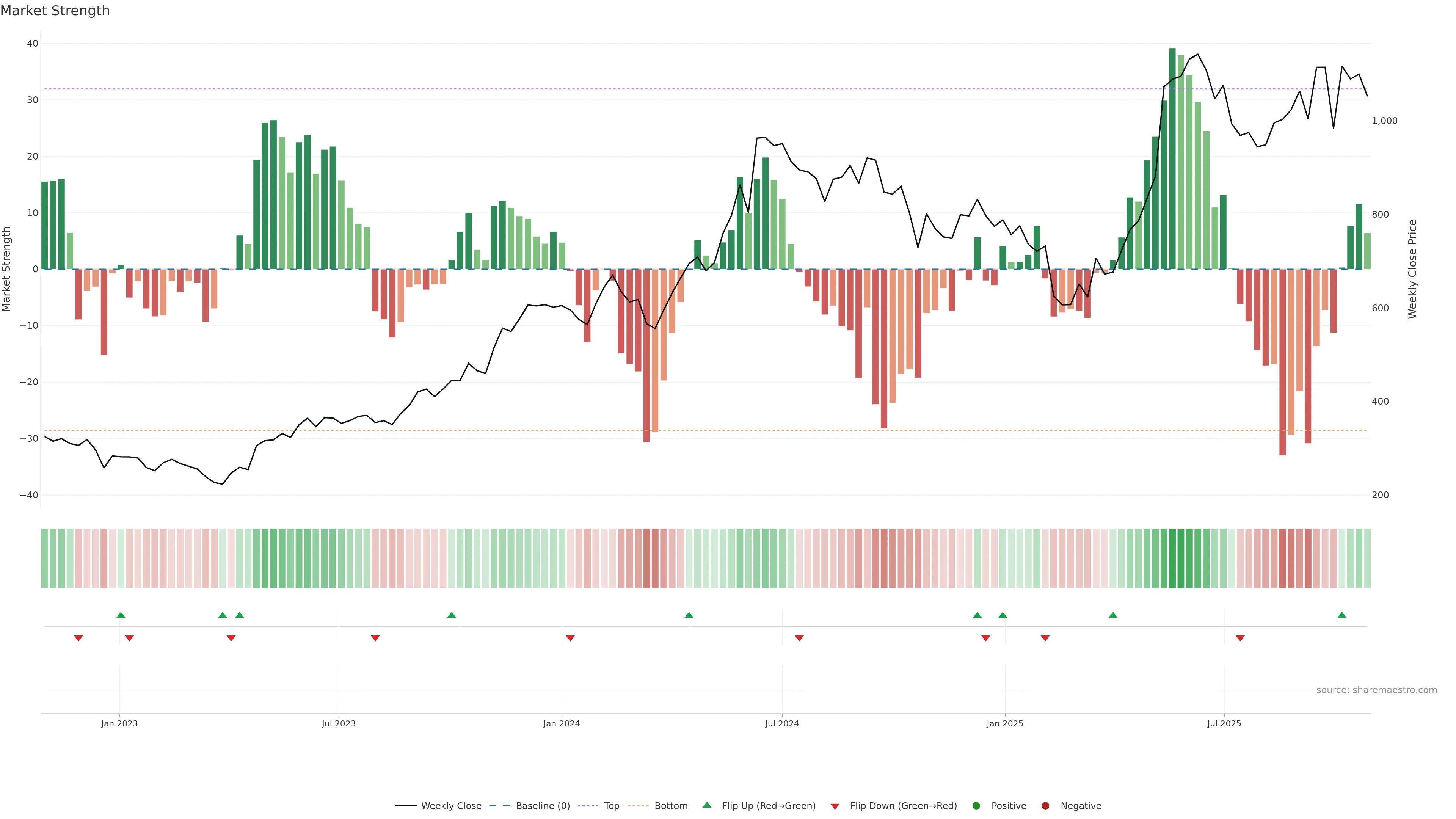Click the Positive green circle legend icon
Screen dimensions: 1456x819
(976, 806)
